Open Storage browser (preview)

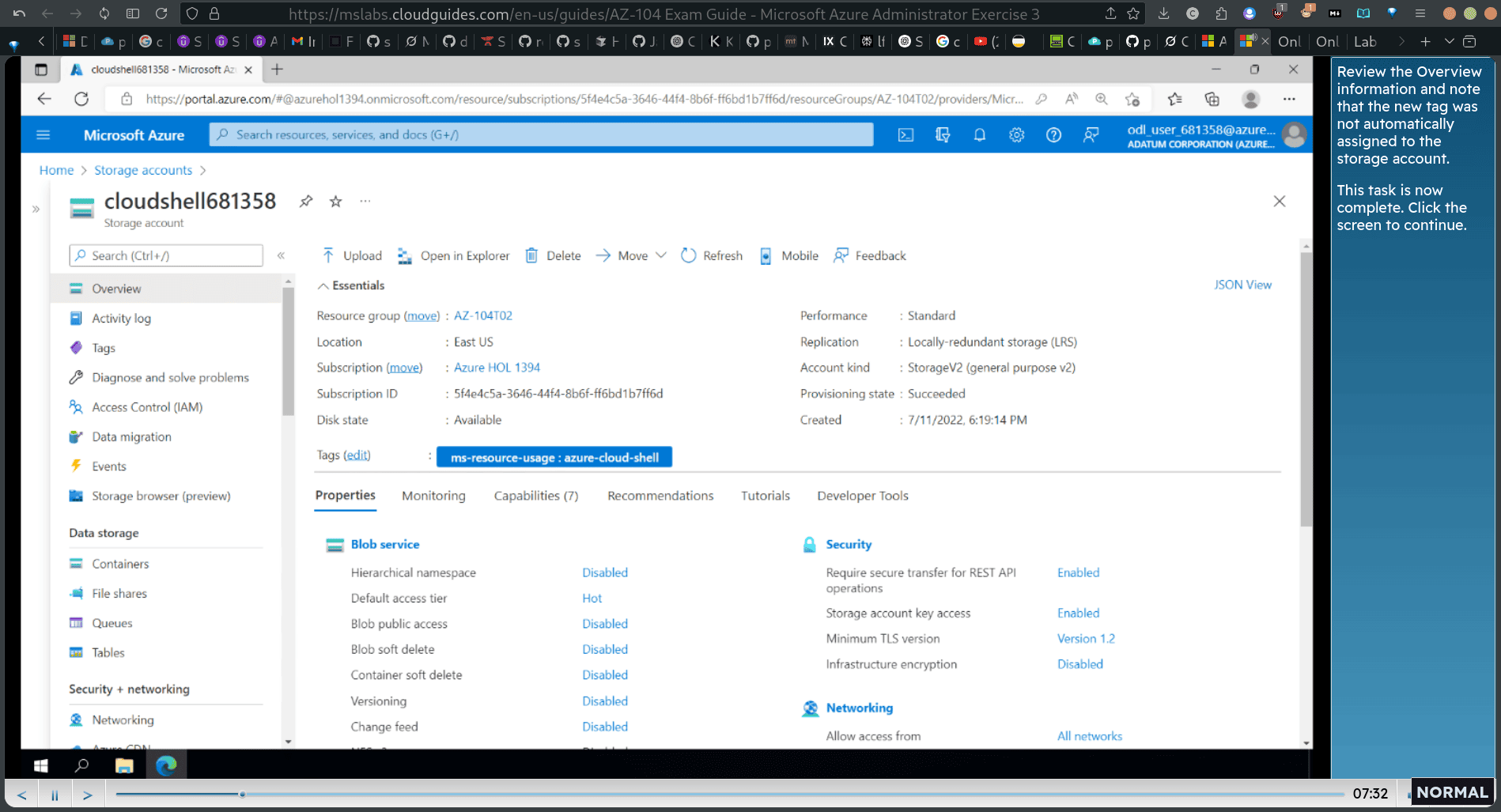point(166,497)
